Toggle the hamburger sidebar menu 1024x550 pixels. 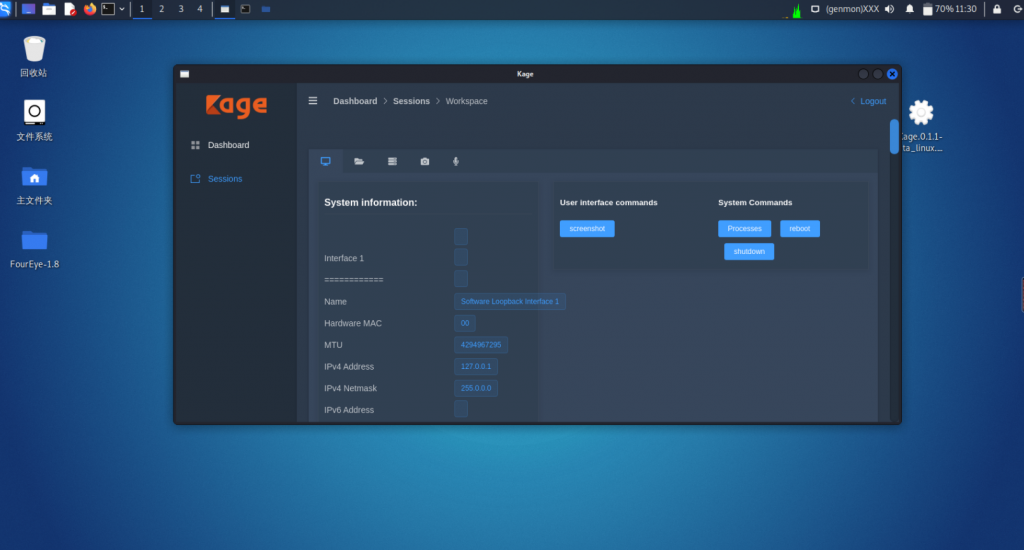tap(313, 101)
